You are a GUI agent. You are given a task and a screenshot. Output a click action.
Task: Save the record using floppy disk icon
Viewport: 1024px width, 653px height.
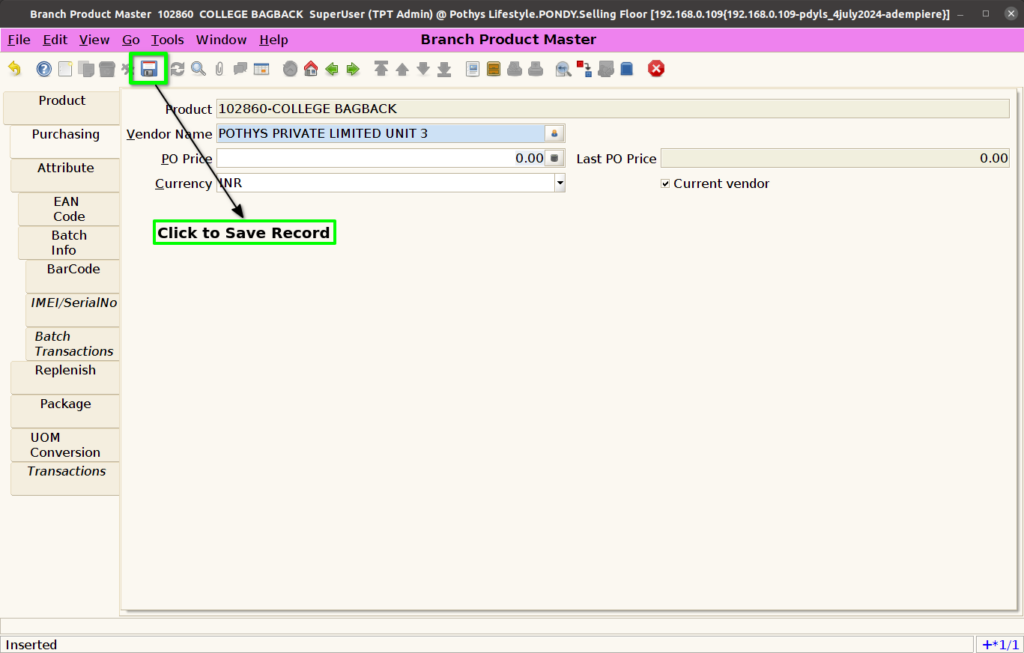150,69
